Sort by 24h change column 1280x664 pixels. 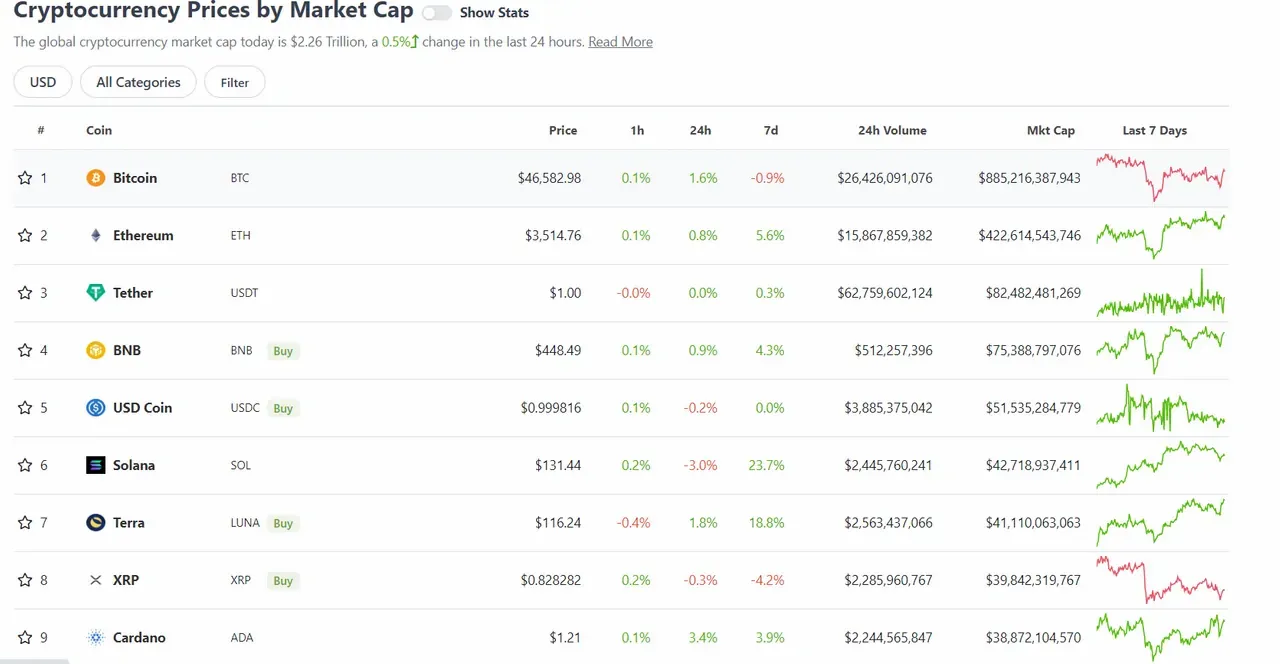700,130
